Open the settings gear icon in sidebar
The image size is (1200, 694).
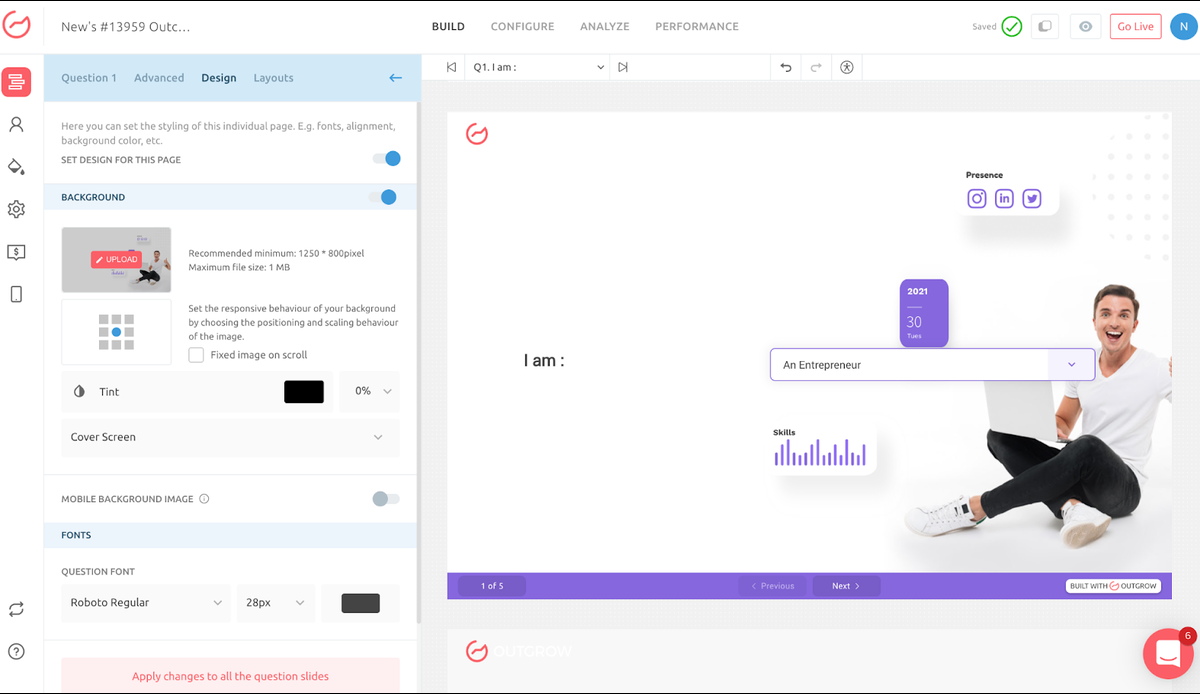16,209
